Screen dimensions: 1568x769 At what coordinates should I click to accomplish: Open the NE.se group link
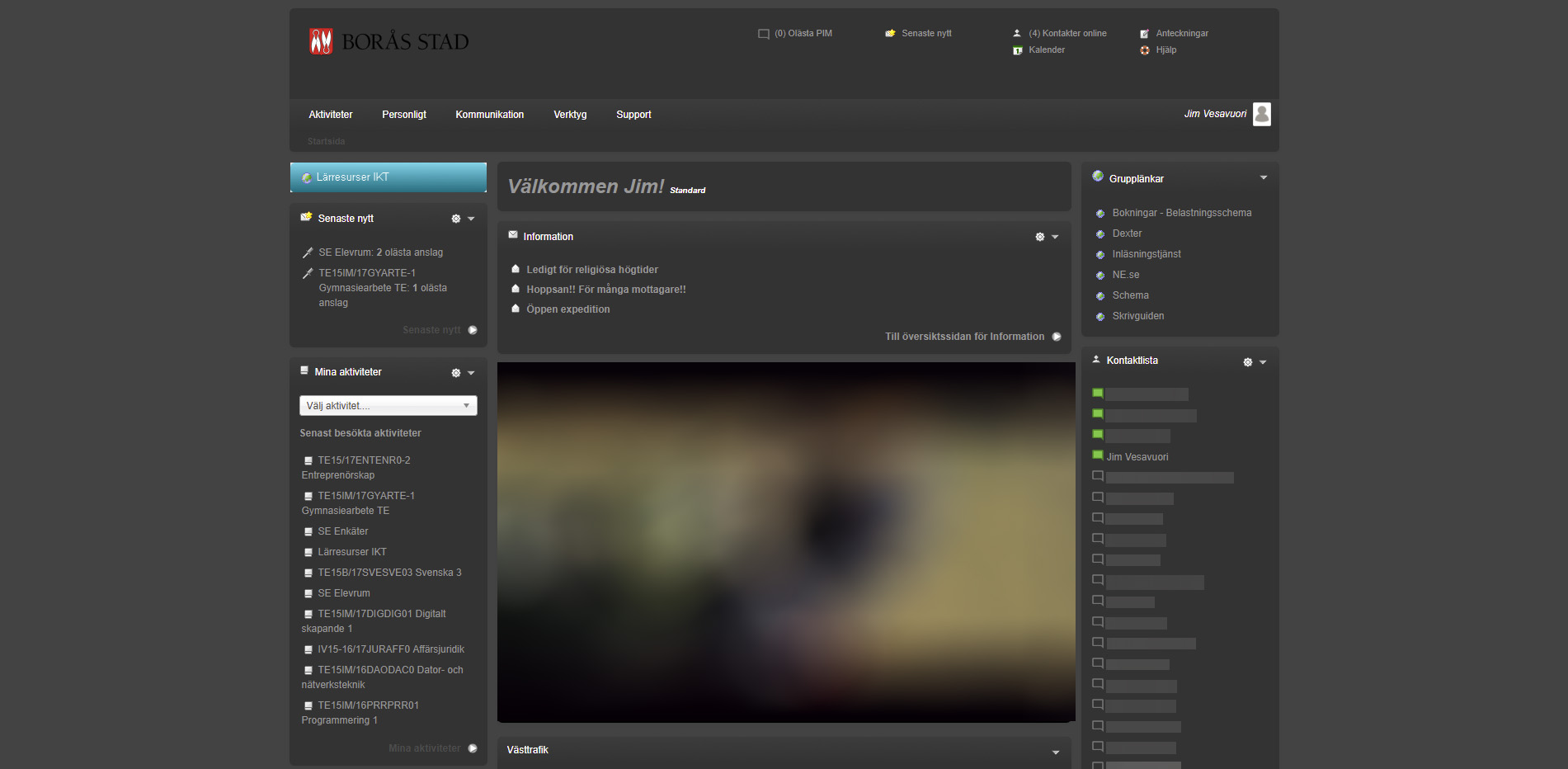click(1126, 275)
